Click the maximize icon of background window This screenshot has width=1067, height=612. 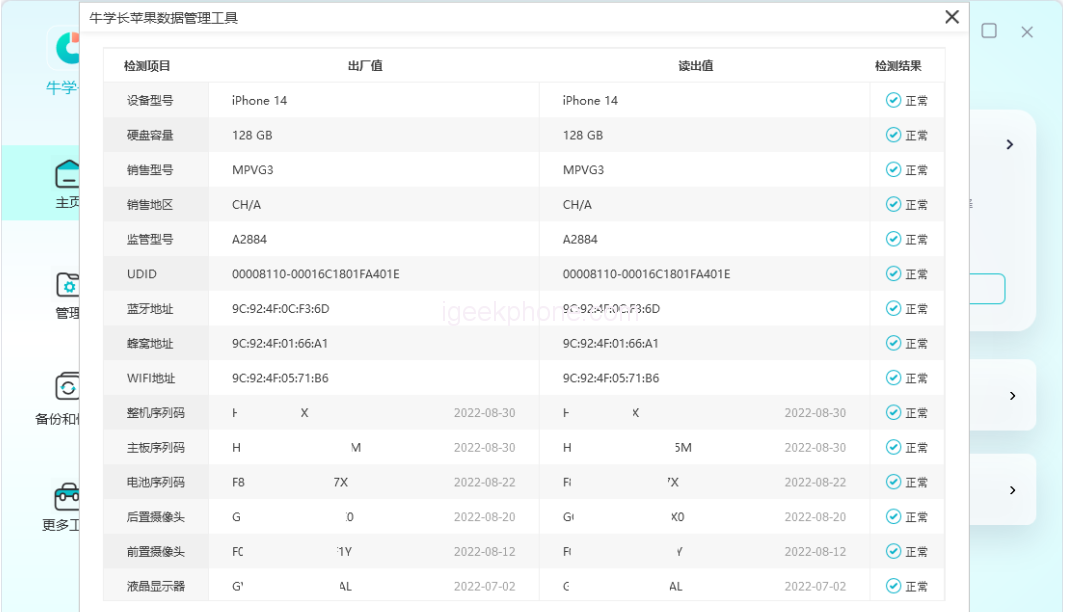click(x=989, y=31)
